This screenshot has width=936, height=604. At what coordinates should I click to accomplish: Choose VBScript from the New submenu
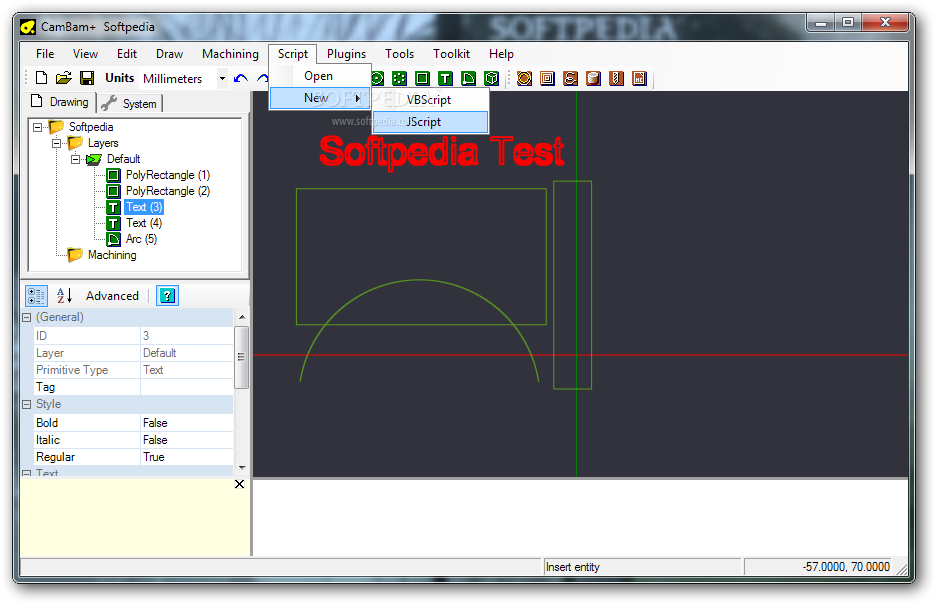pos(430,100)
